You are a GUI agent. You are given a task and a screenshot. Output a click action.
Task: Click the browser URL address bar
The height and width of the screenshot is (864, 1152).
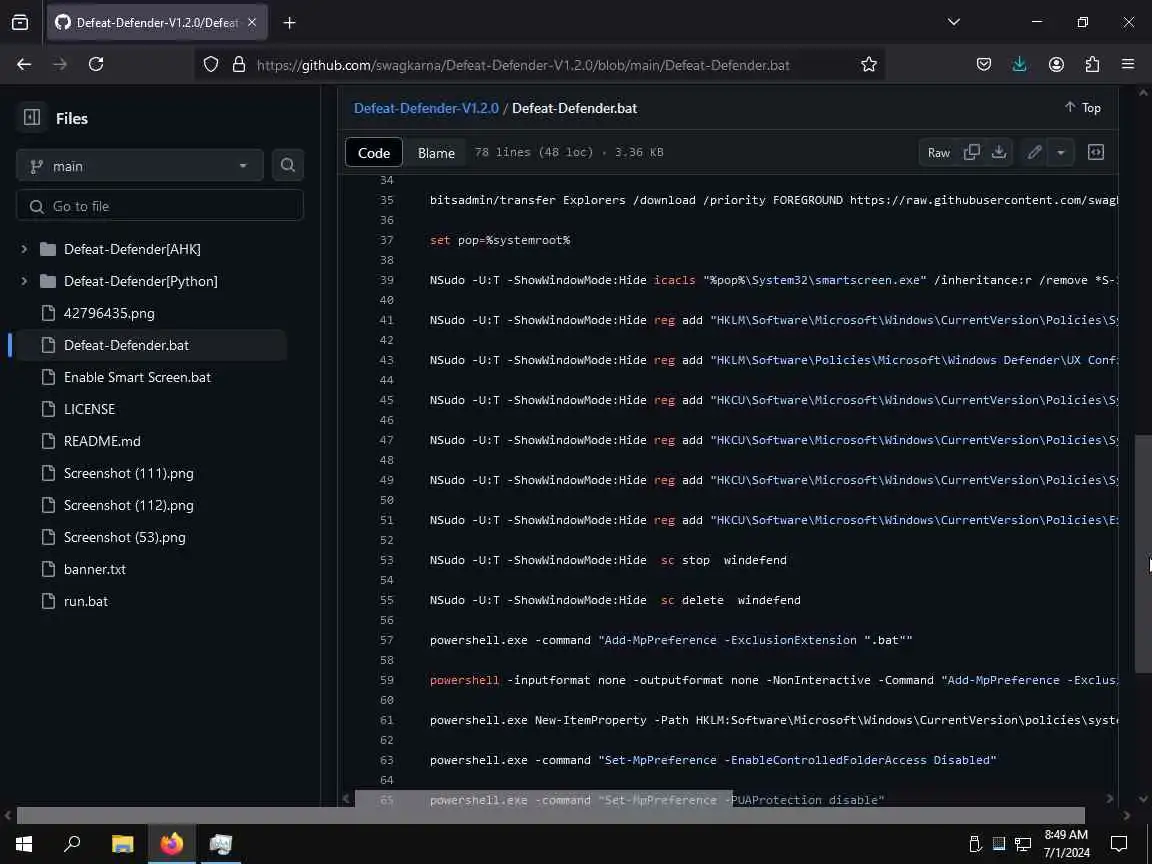[x=522, y=65]
